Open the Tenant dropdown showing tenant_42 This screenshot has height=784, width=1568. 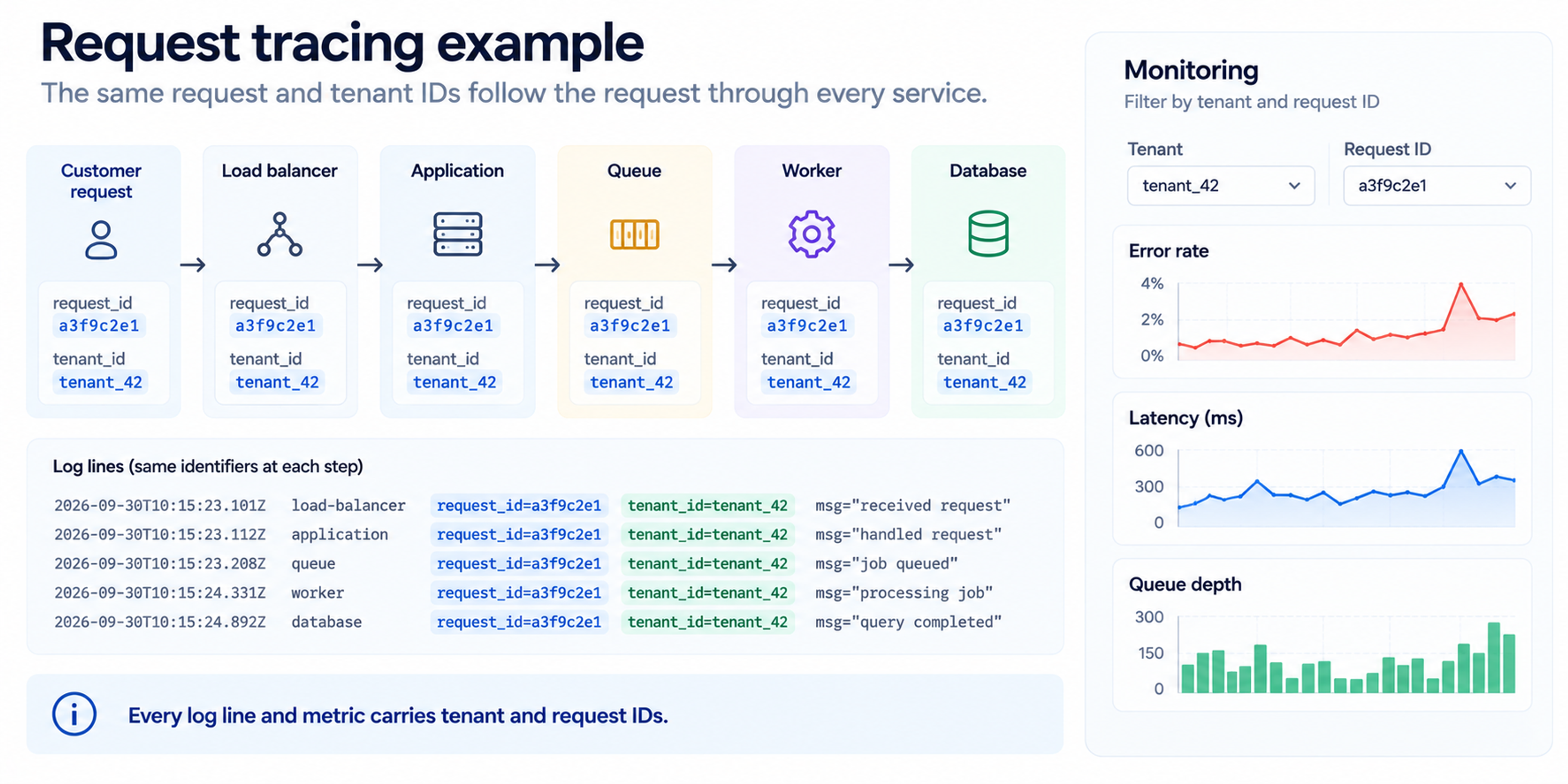(x=1221, y=186)
